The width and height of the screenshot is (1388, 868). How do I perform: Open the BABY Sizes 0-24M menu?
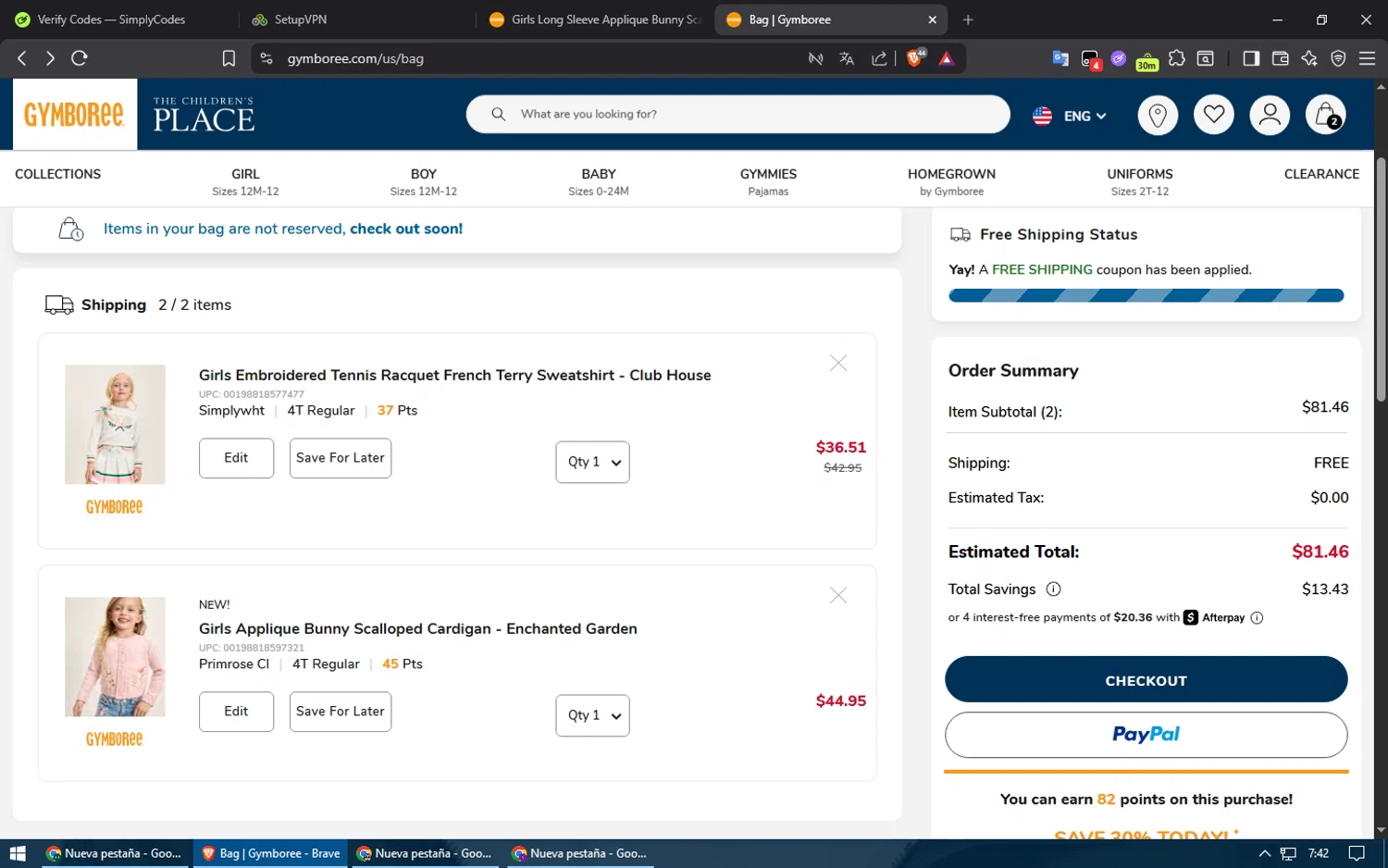[599, 181]
